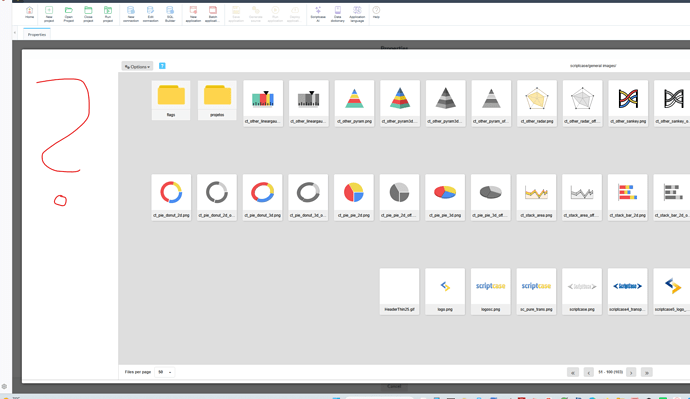
Task: Select the logosc.png thumbnail
Action: (491, 292)
